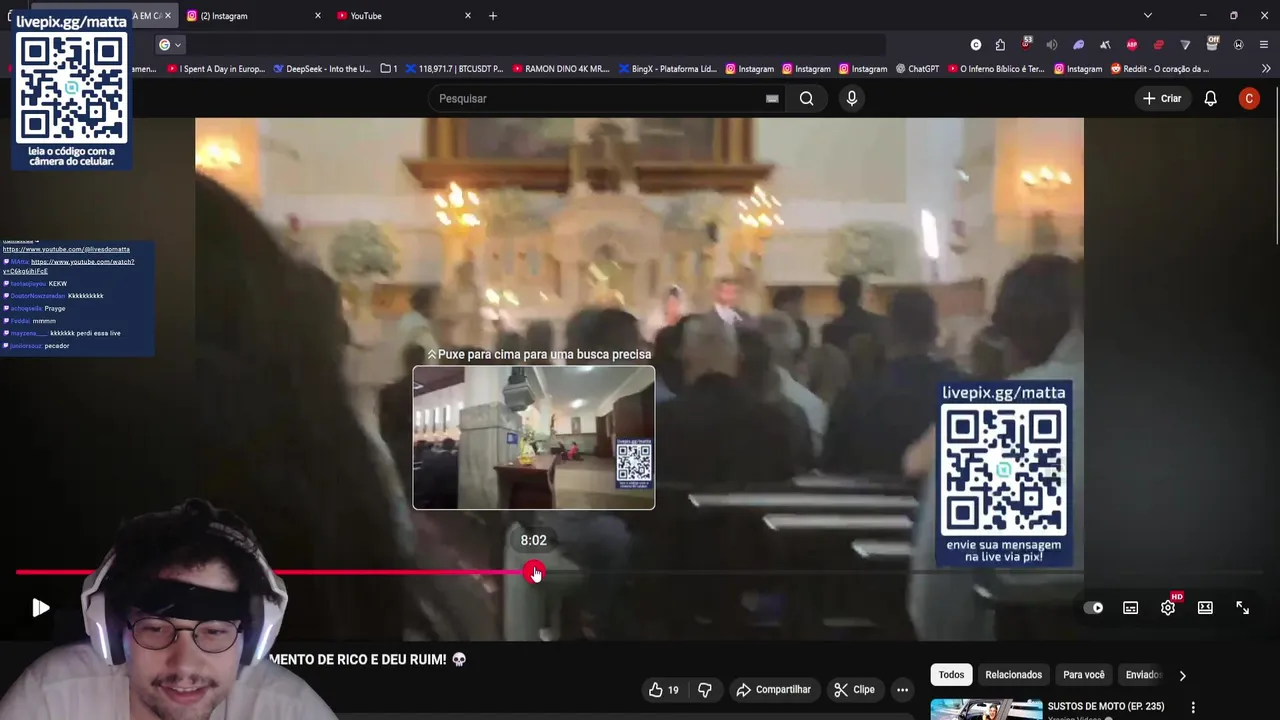Close the YouTube browser tab
The image size is (1280, 720).
coord(468,16)
